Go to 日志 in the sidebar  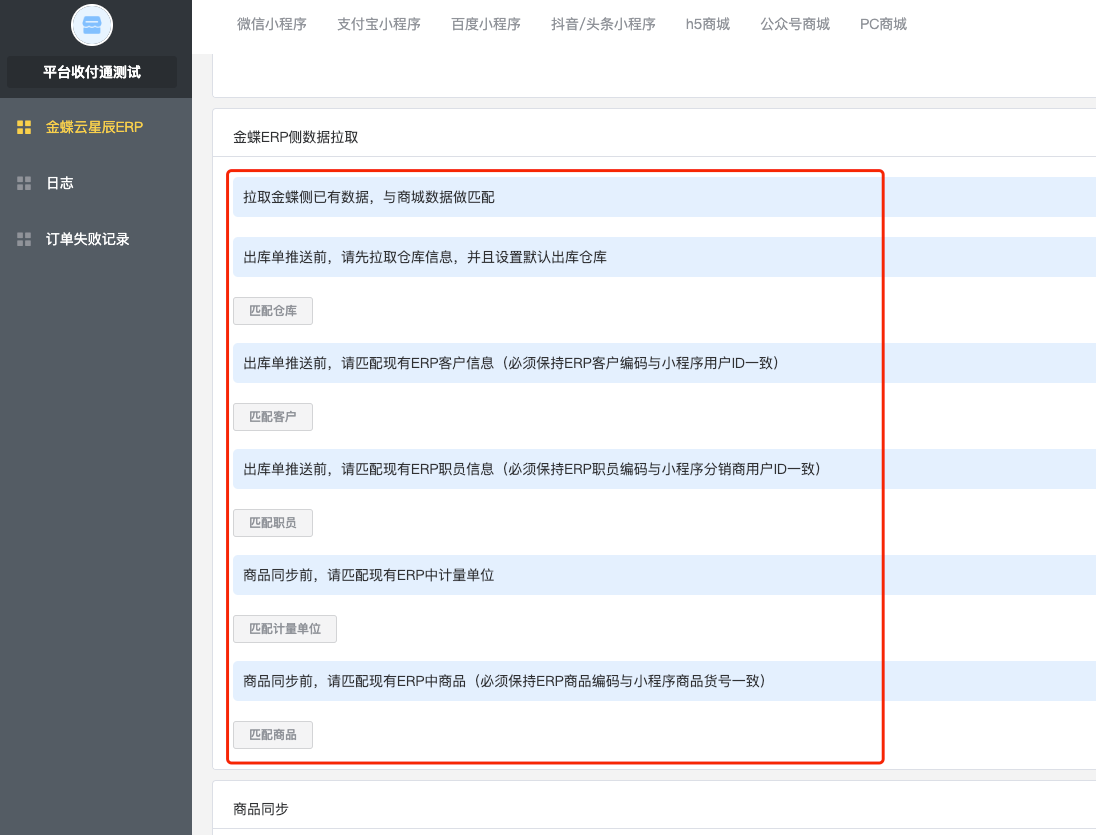[60, 183]
